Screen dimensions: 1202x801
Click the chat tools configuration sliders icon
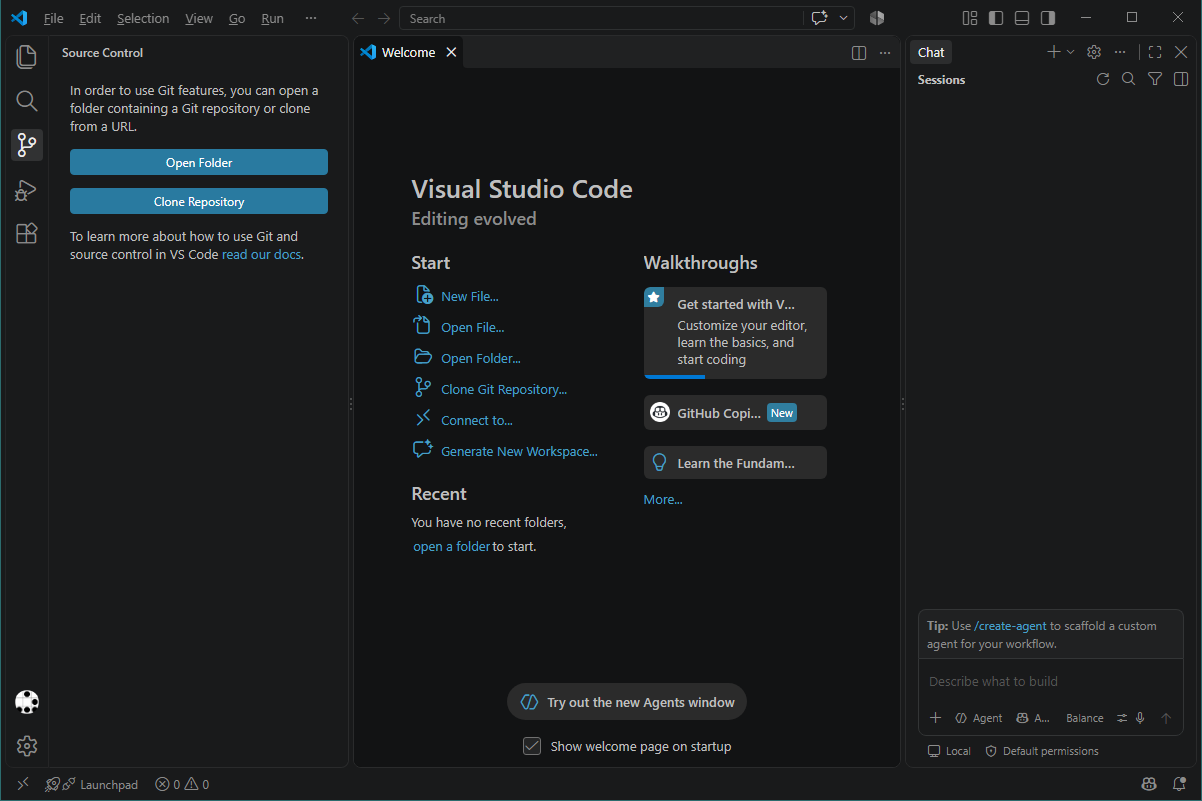pyautogui.click(x=1122, y=718)
